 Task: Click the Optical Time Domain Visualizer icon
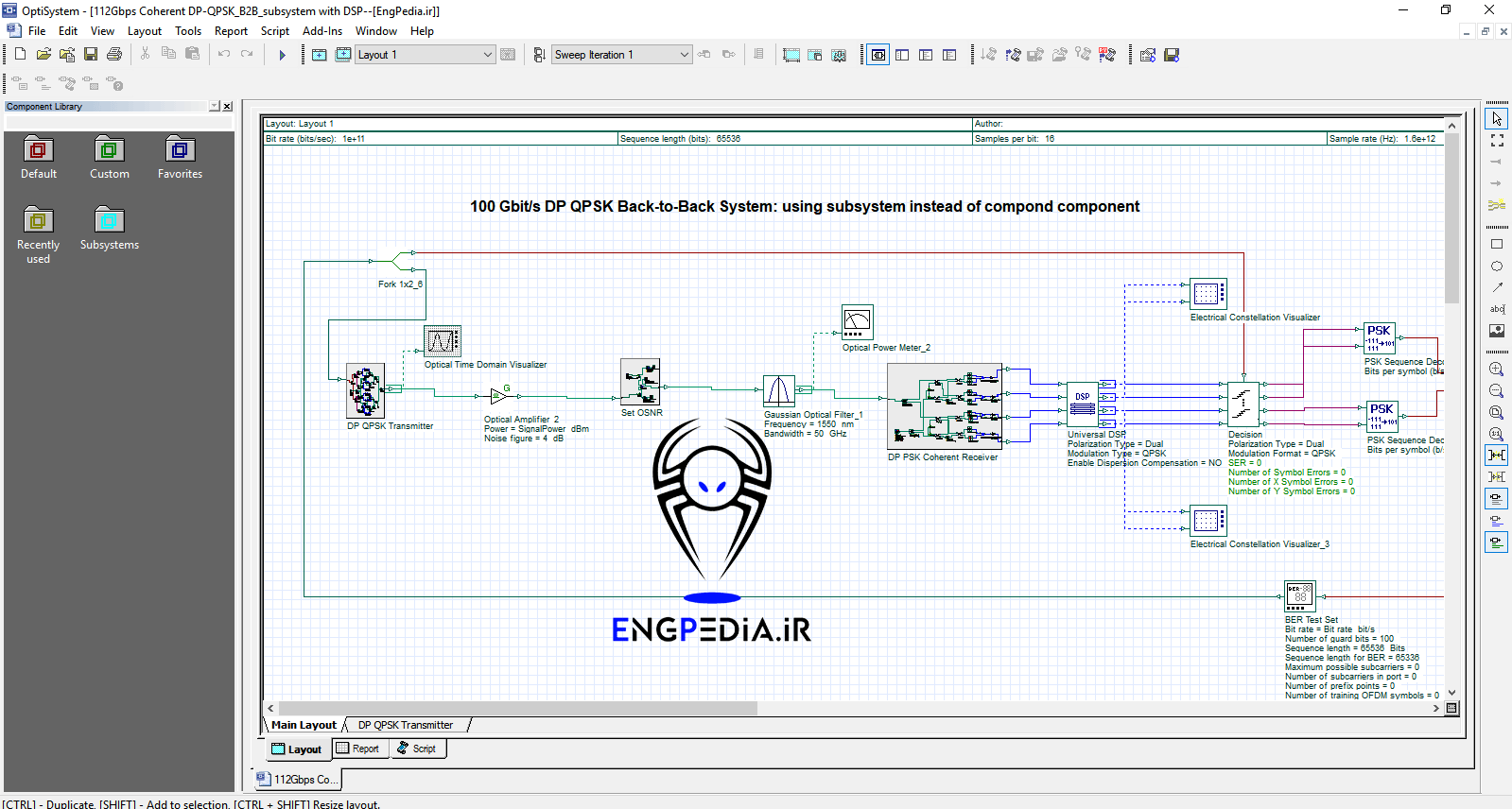pos(443,340)
